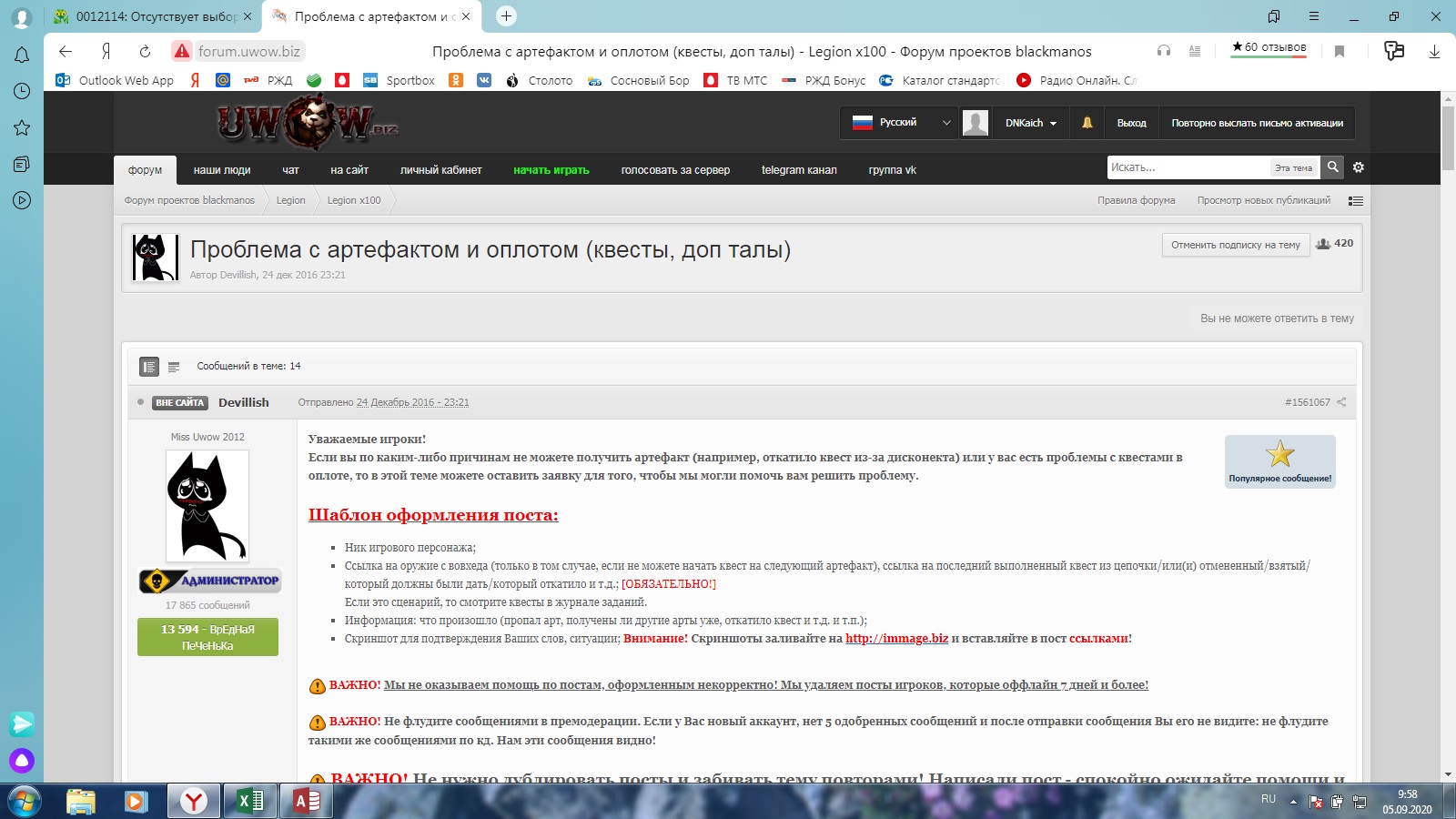The height and width of the screenshot is (819, 1456).
Task: Click the share icon next to post #1561067
Action: click(1341, 402)
